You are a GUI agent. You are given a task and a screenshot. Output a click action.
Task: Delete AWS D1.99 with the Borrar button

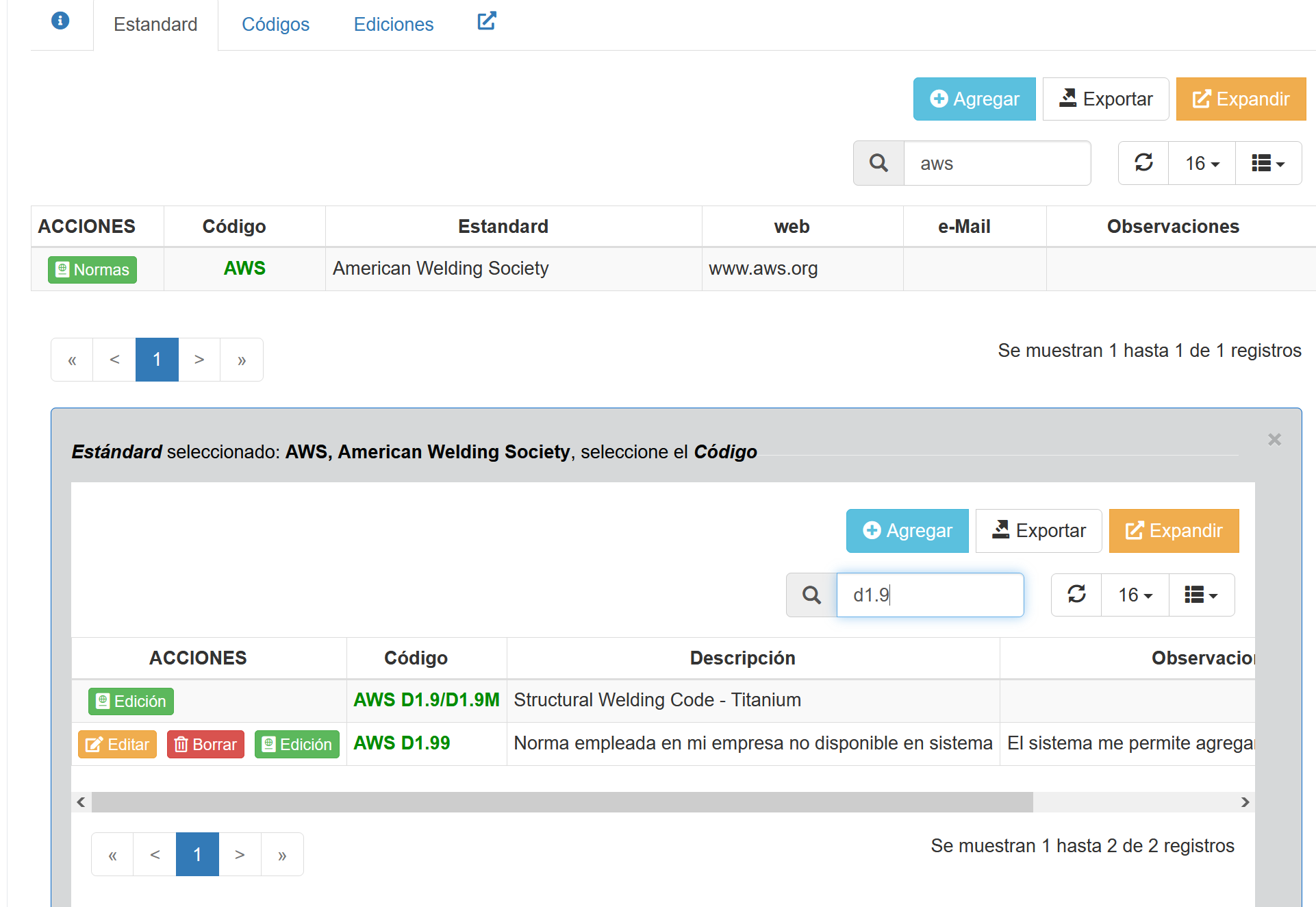[x=205, y=744]
